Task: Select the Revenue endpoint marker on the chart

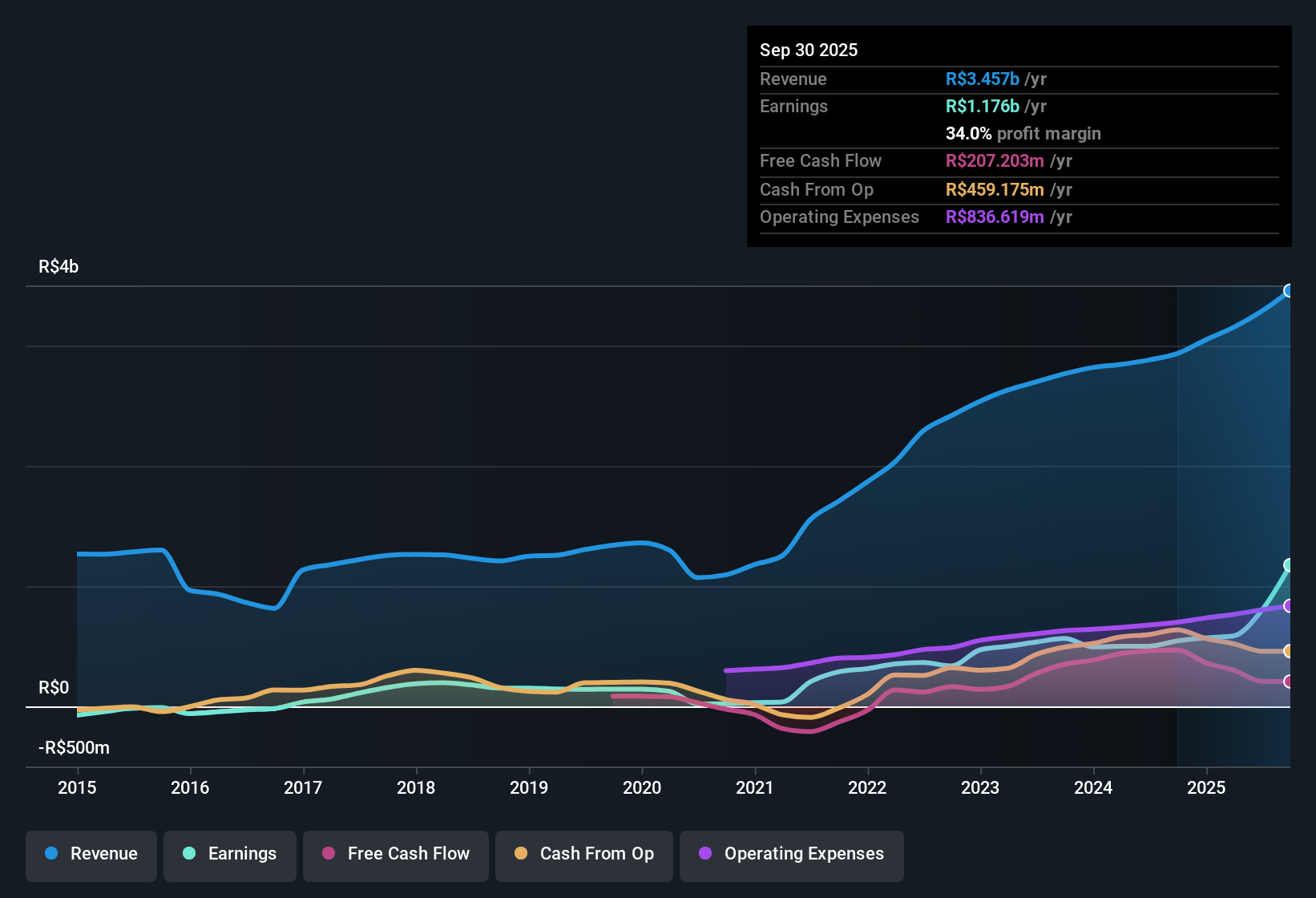Action: [1289, 290]
